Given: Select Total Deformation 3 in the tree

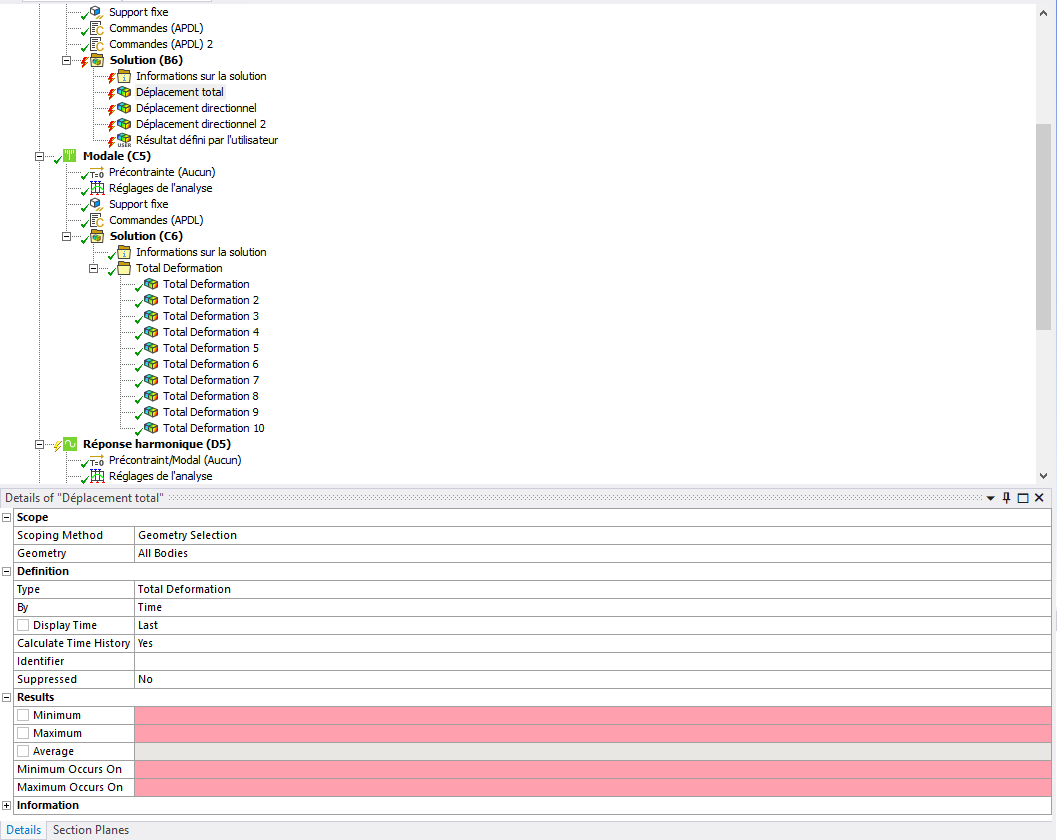Looking at the screenshot, I should pyautogui.click(x=211, y=316).
